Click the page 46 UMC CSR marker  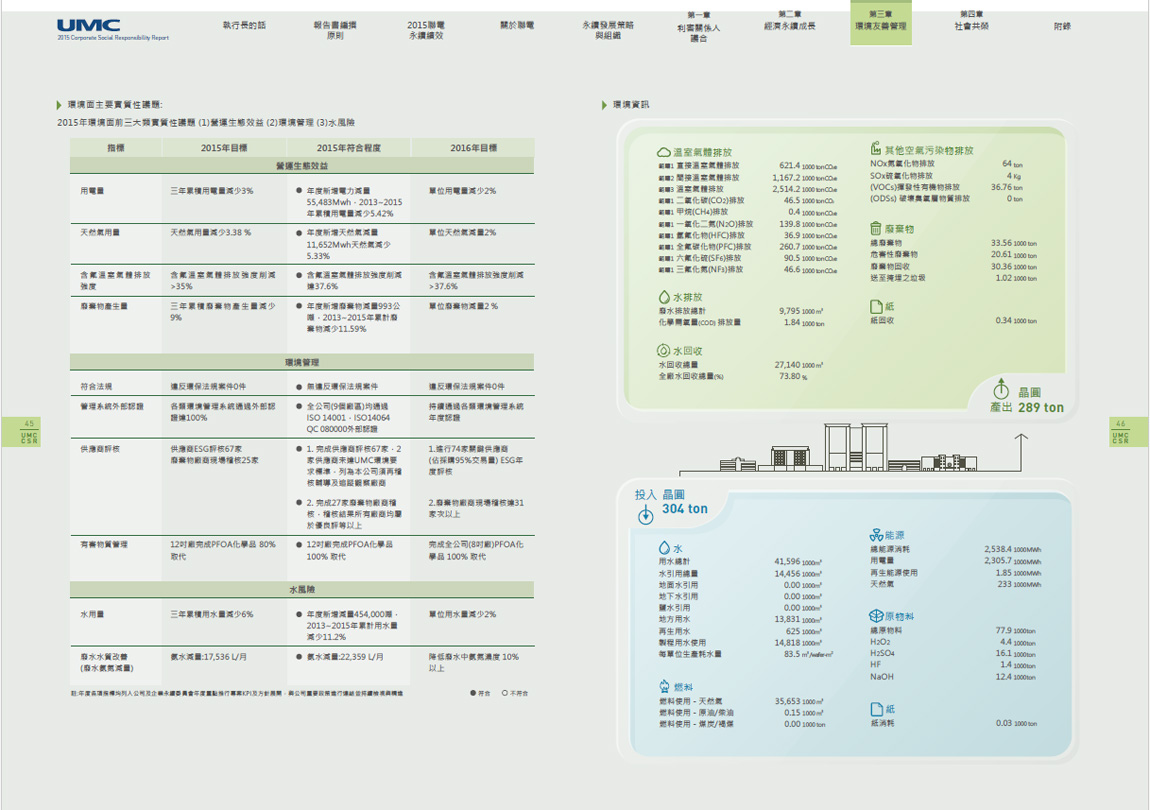pos(1121,431)
